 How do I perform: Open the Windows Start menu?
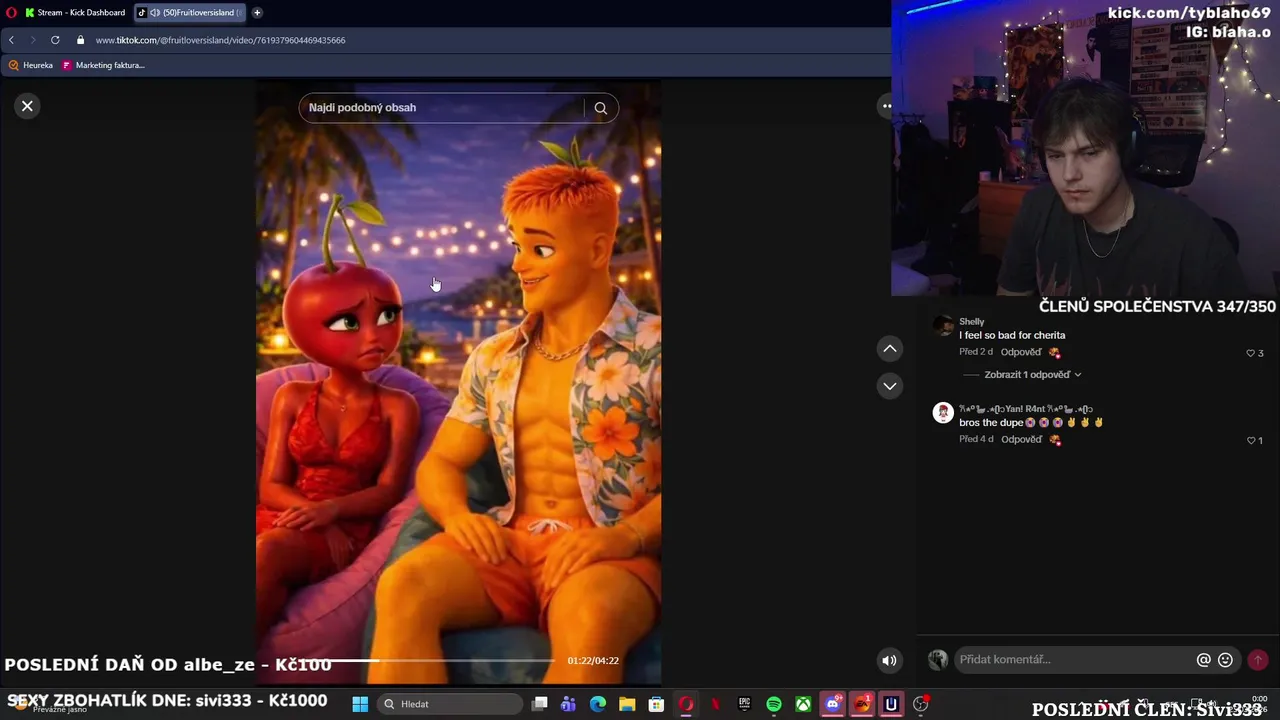(360, 704)
